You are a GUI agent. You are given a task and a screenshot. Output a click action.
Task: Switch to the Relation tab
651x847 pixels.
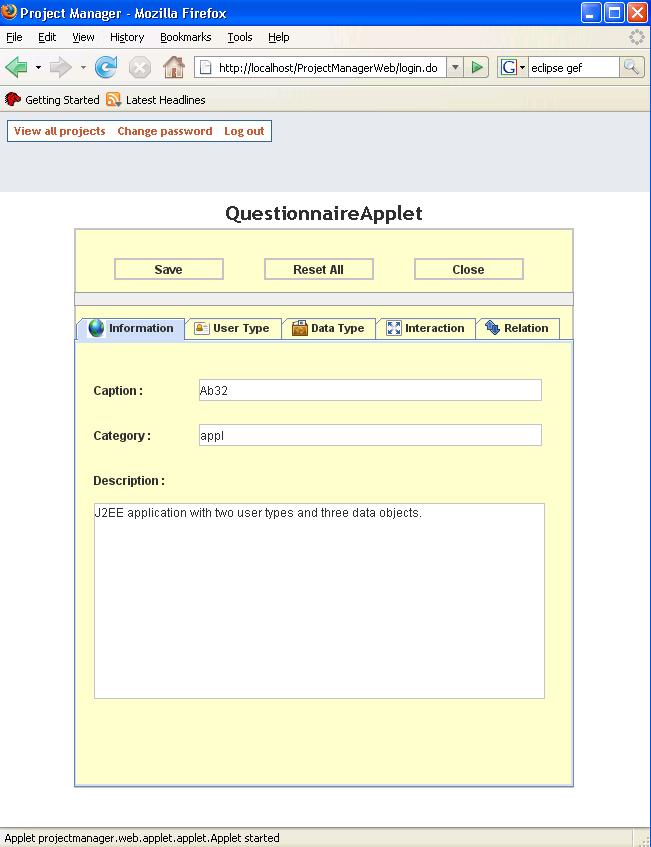(518, 328)
